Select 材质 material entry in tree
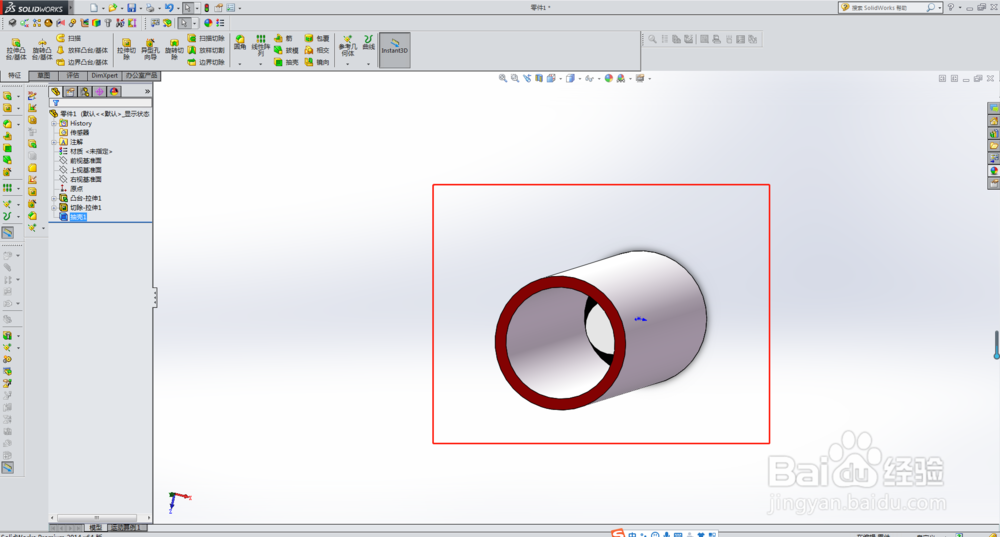1000x537 pixels. [x=85, y=152]
